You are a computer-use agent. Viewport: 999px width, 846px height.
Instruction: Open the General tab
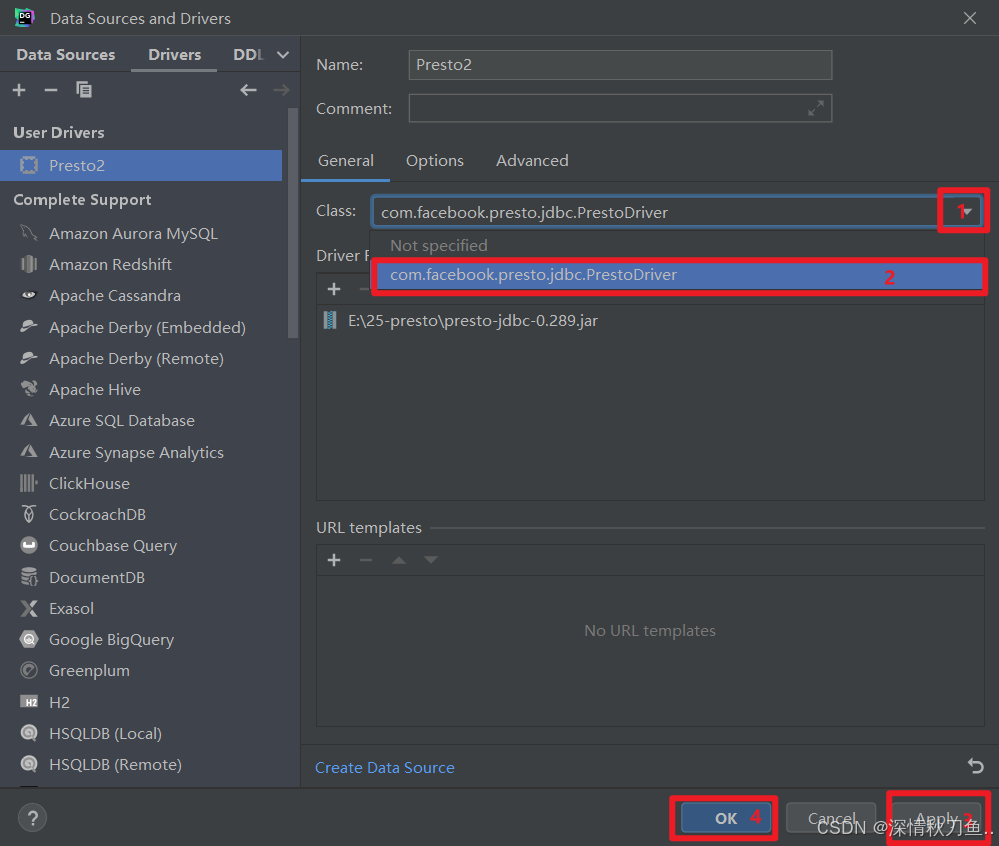coord(346,161)
